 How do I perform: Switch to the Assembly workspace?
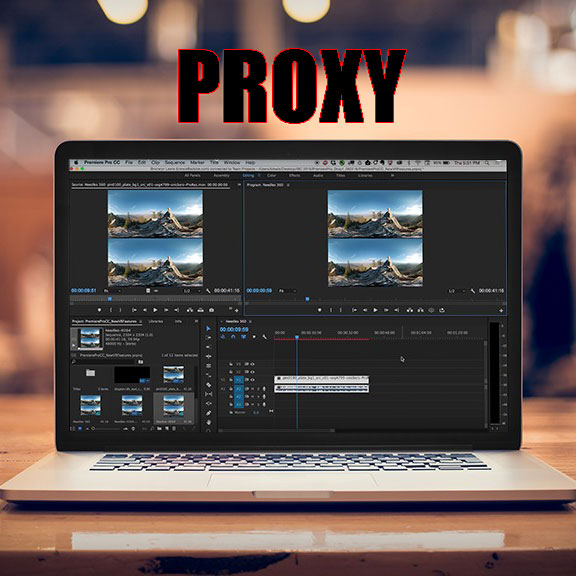coord(221,175)
